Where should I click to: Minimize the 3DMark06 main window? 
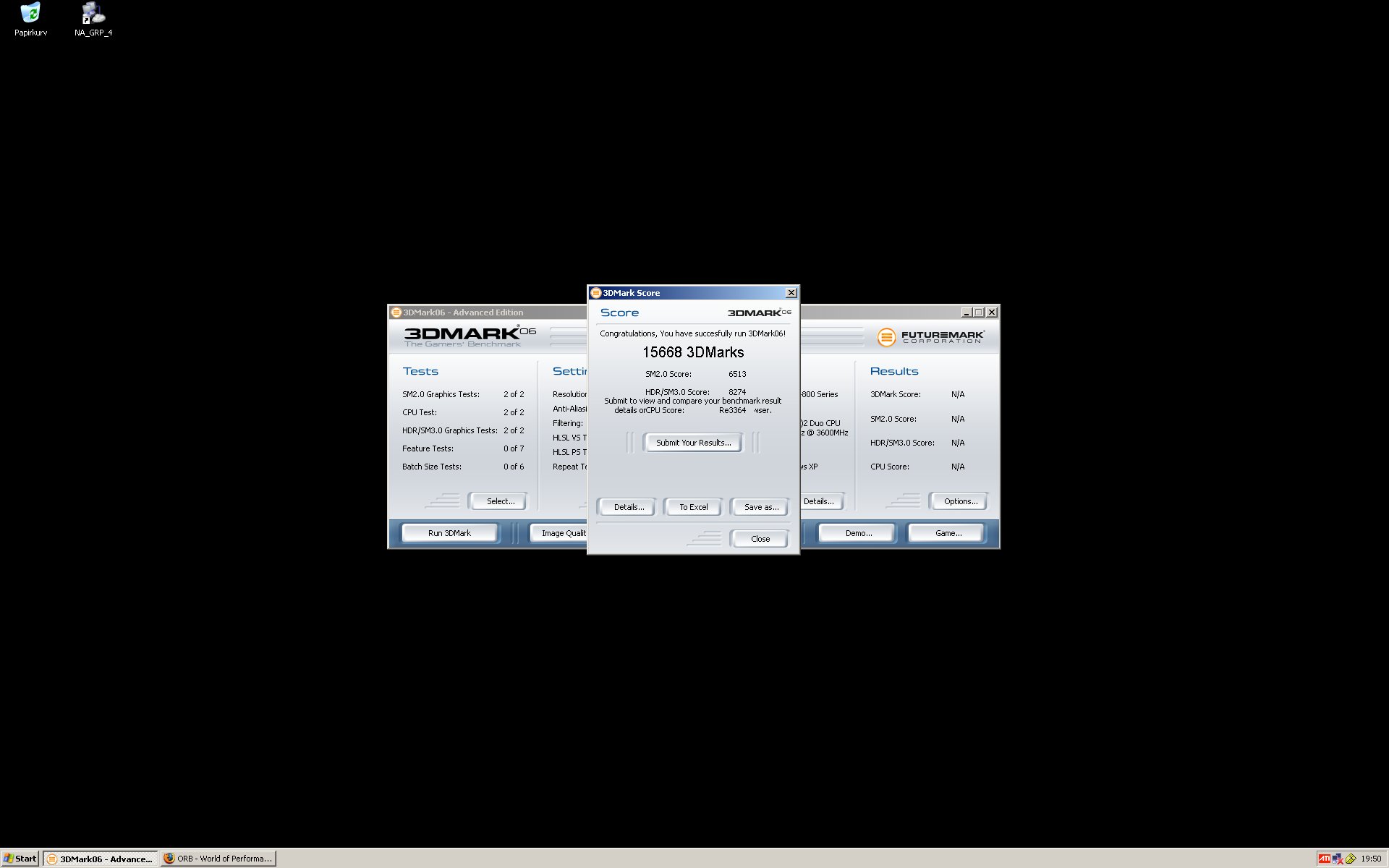click(x=967, y=312)
